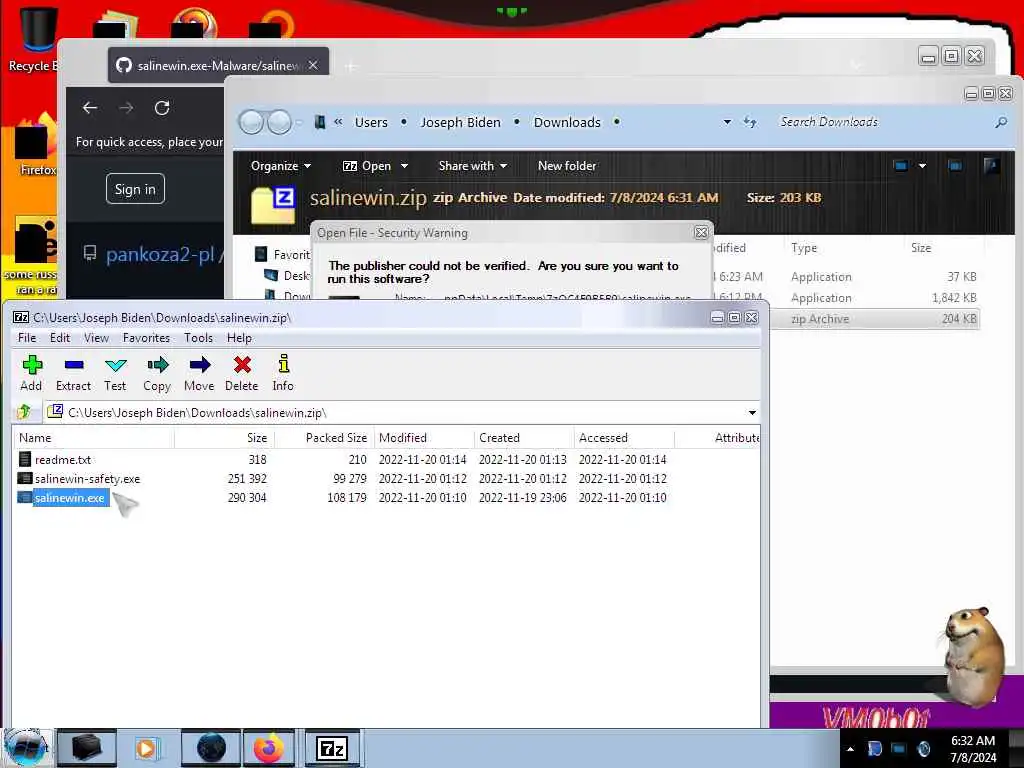The width and height of the screenshot is (1024, 768).
Task: Sort by the Modified column in 7-Zip
Action: tap(424, 438)
